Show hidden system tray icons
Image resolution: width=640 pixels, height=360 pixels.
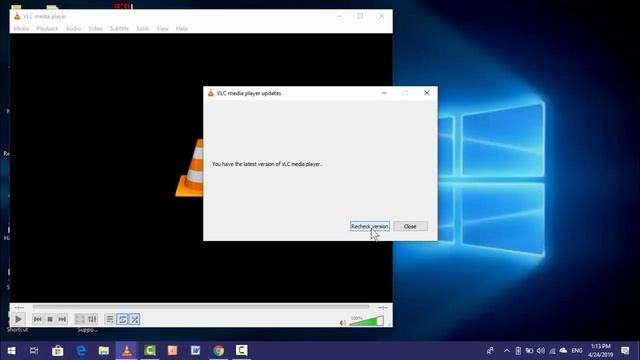[x=507, y=351]
